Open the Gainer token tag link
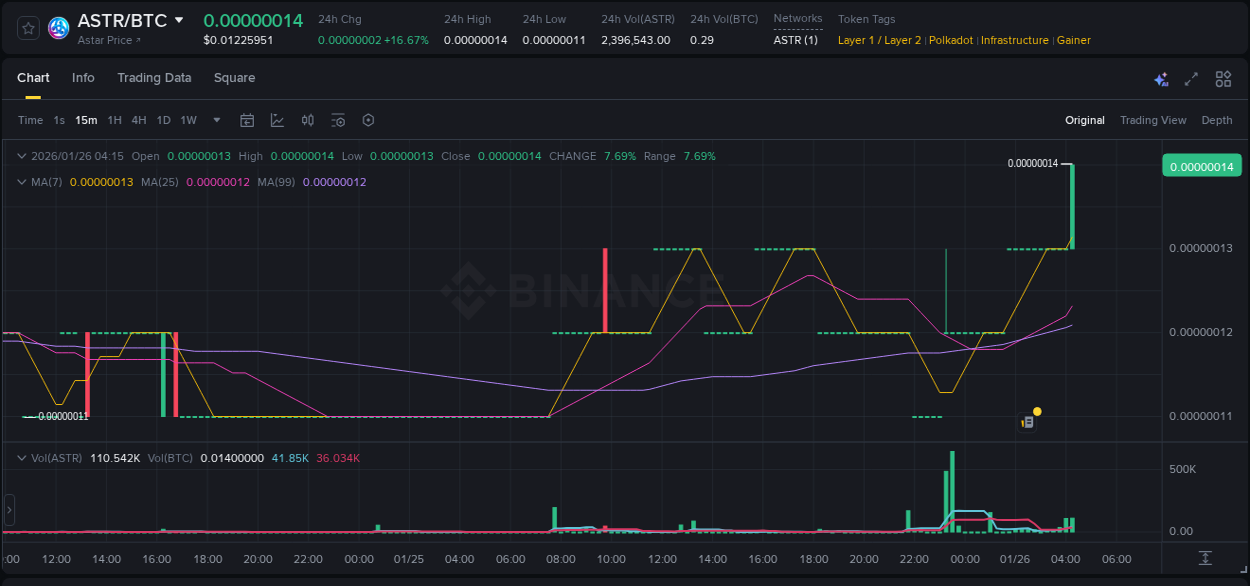This screenshot has height=586, width=1250. [1073, 40]
